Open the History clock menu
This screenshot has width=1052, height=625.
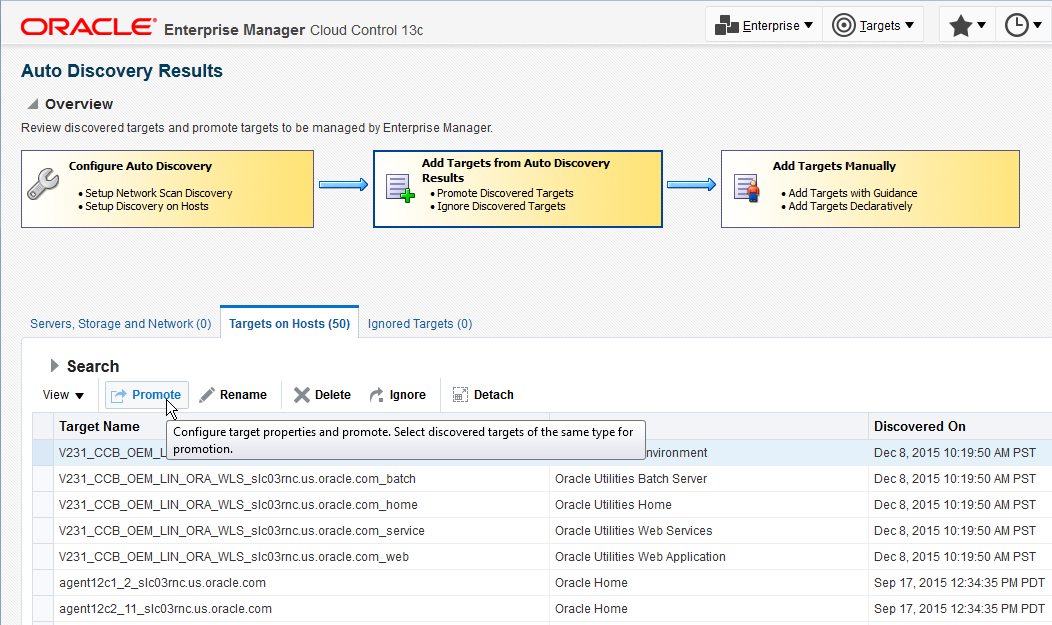point(1023,26)
